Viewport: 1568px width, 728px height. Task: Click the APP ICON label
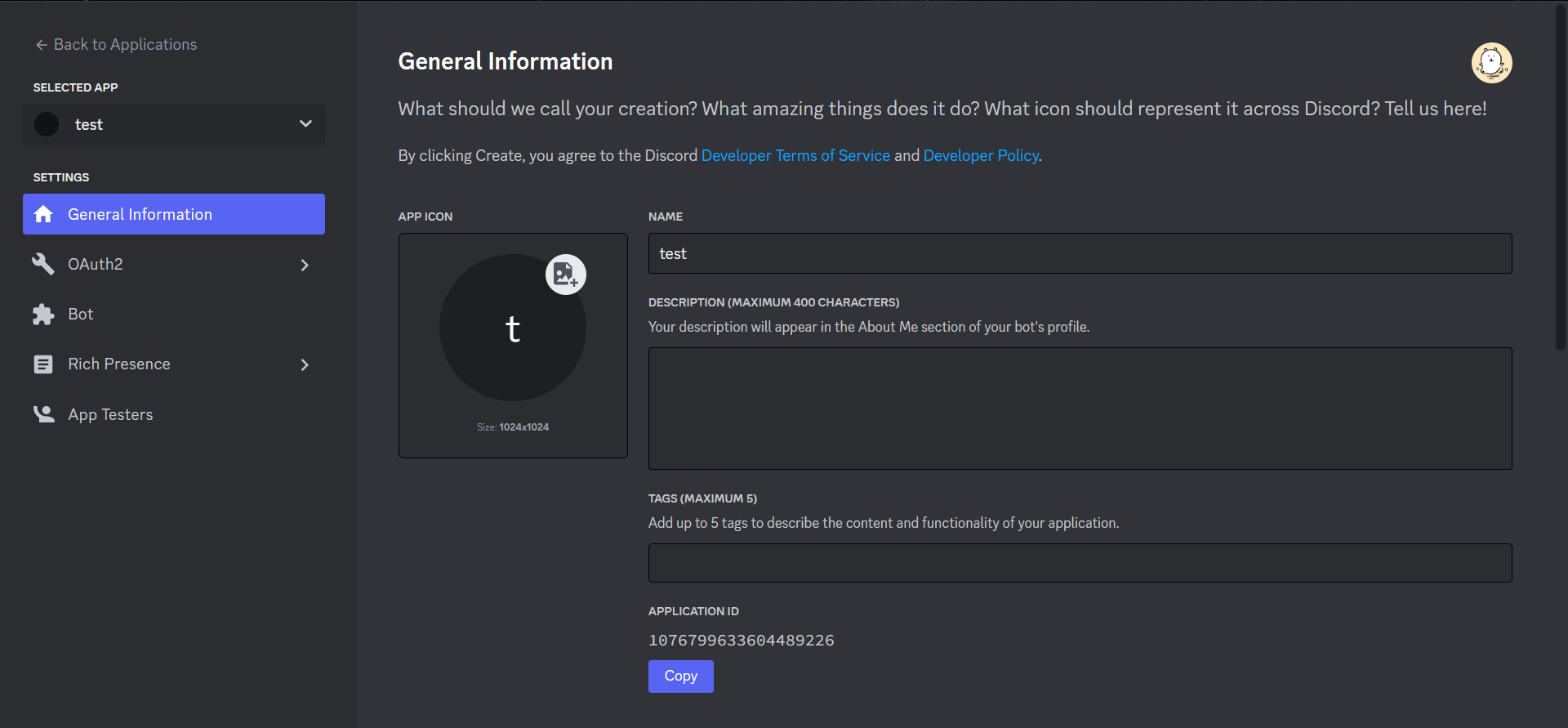(x=425, y=217)
